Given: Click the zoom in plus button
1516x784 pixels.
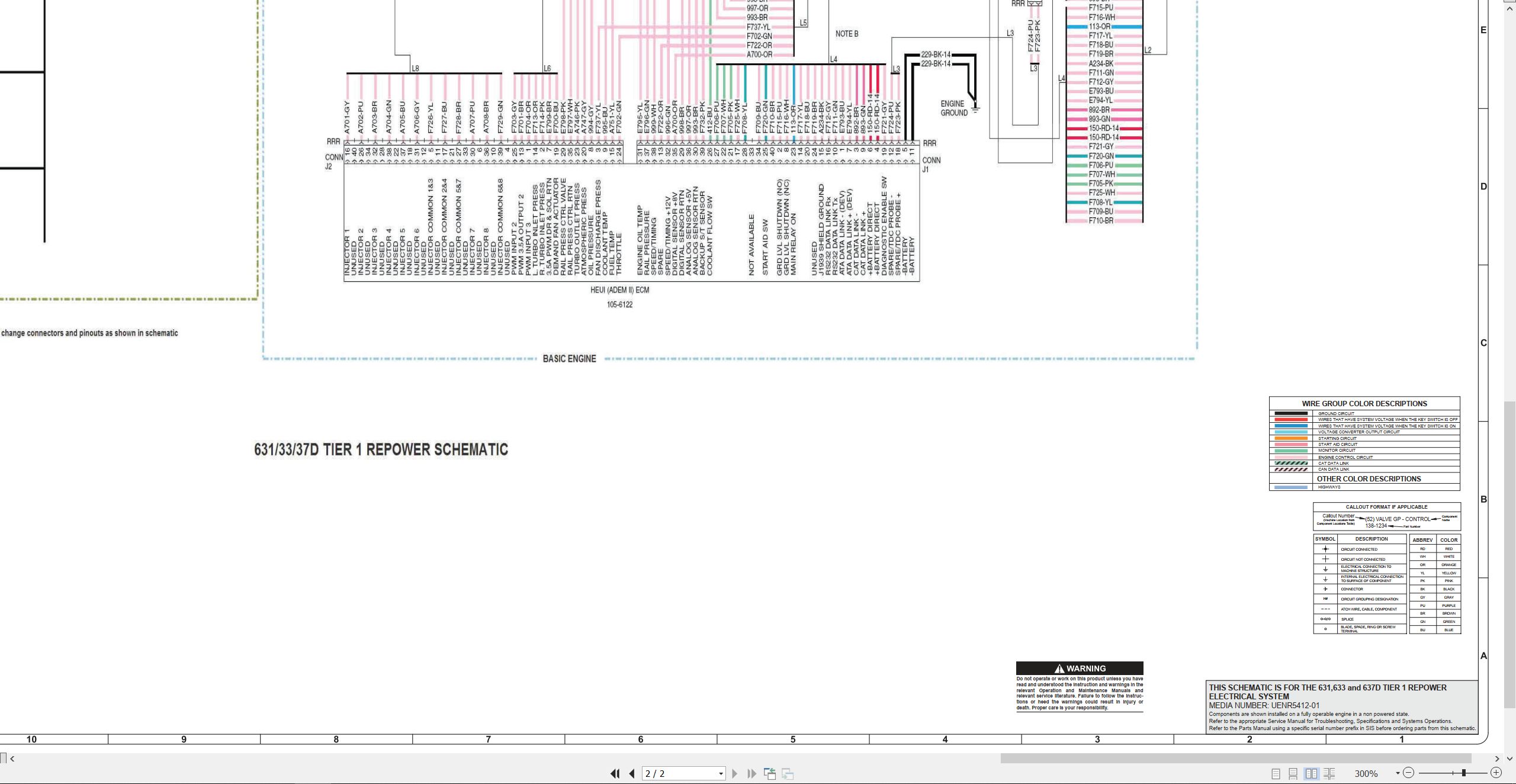Looking at the screenshot, I should coord(1496,773).
